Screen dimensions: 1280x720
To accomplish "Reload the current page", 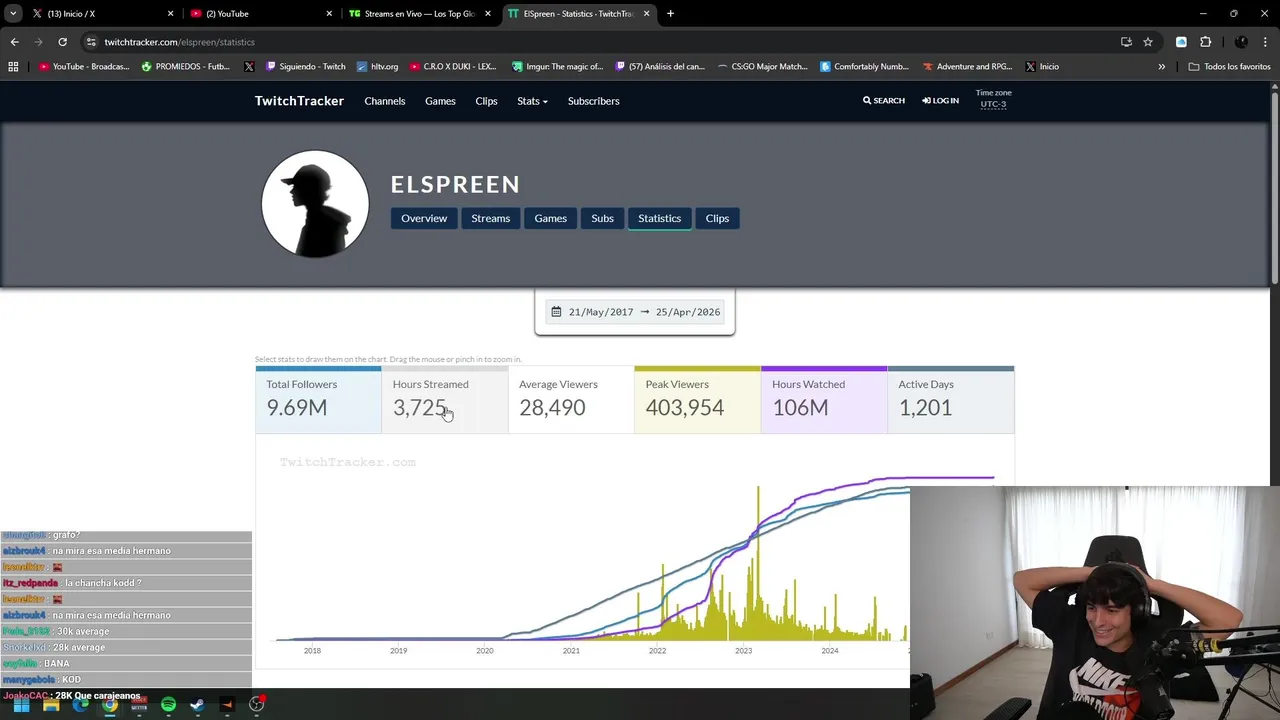I will click(x=62, y=42).
